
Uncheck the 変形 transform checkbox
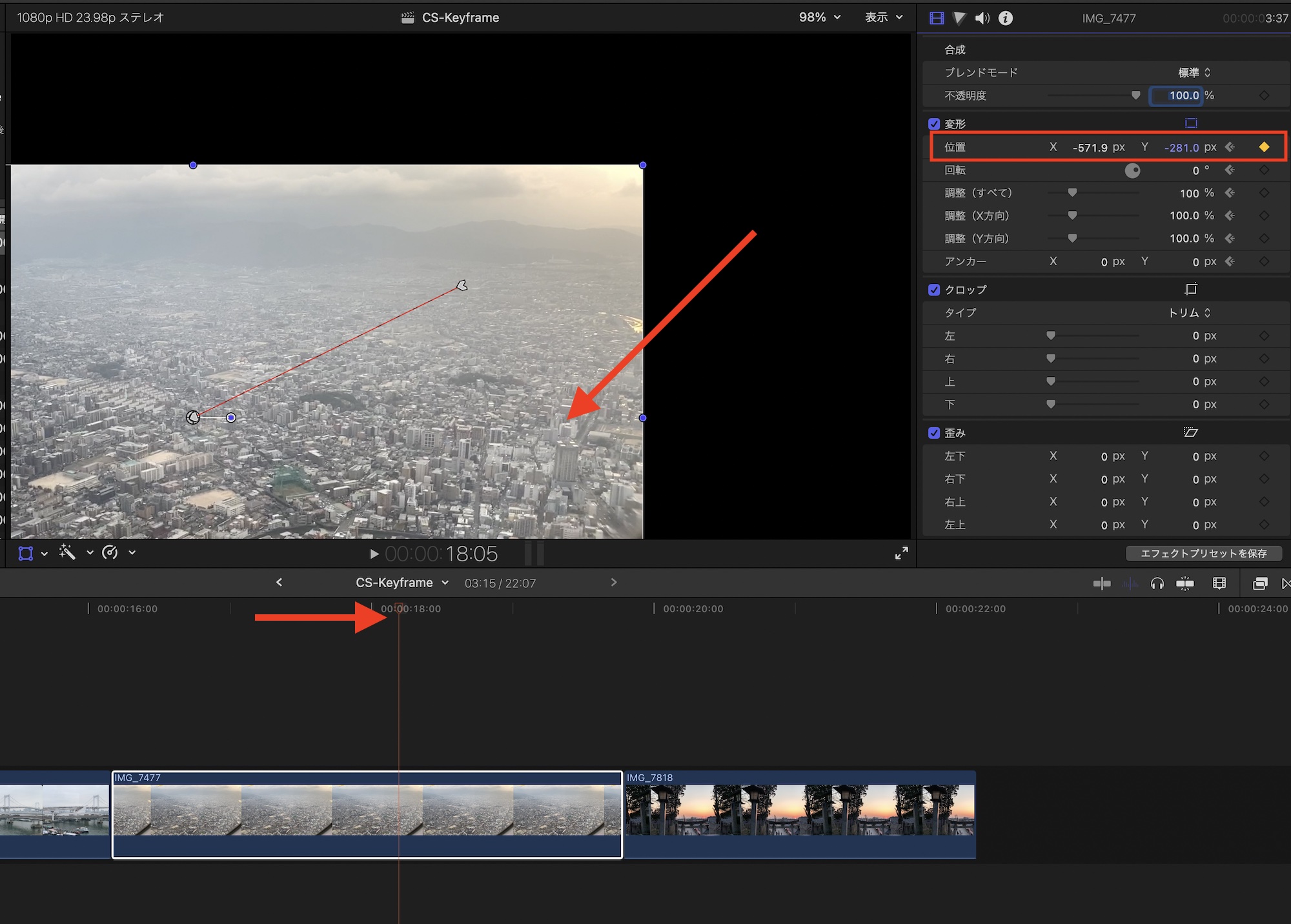934,124
